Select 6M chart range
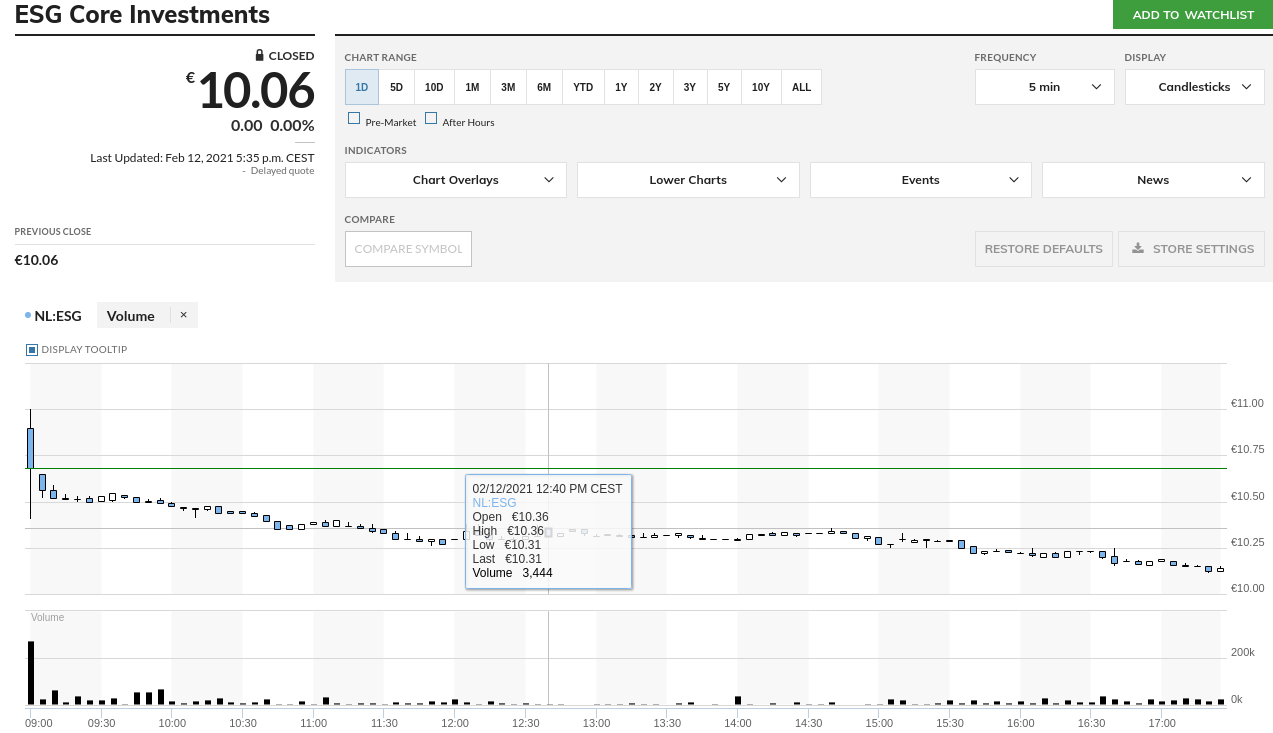 pyautogui.click(x=544, y=87)
